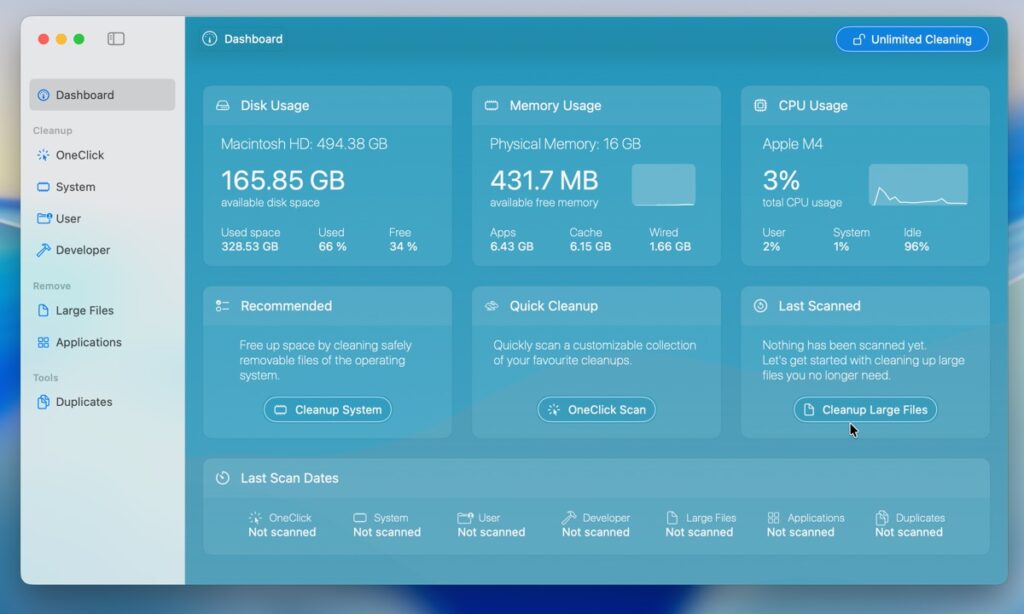Click the Dashboard info icon in header
The image size is (1024, 614).
click(x=209, y=39)
